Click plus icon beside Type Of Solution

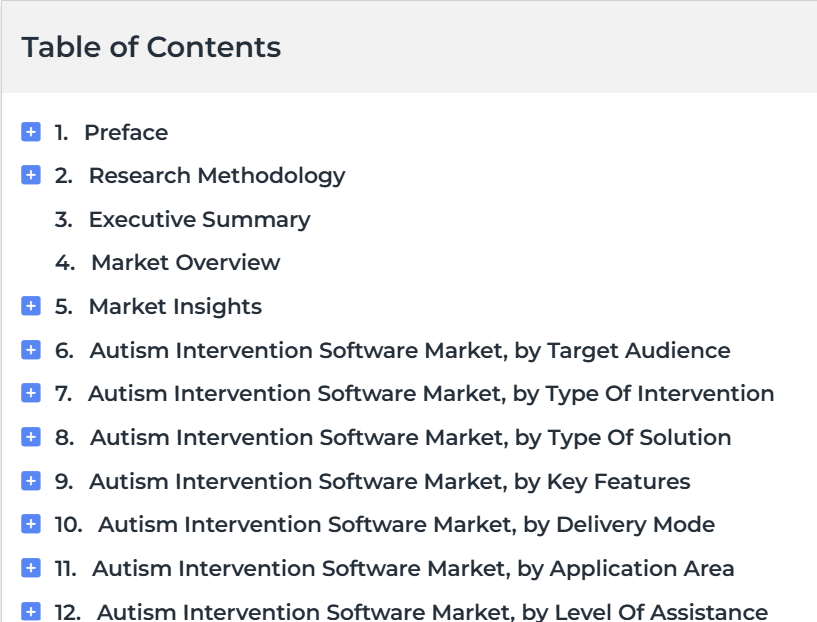31,437
